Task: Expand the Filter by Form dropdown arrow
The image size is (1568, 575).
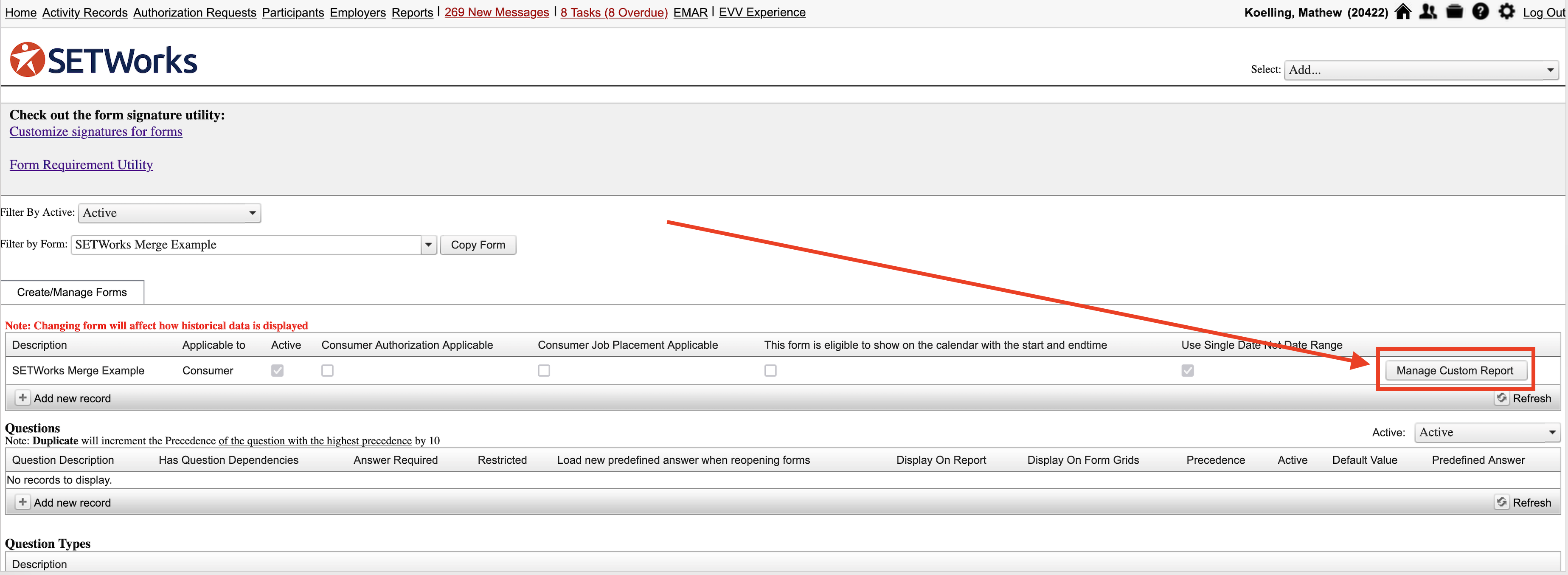Action: pos(429,245)
